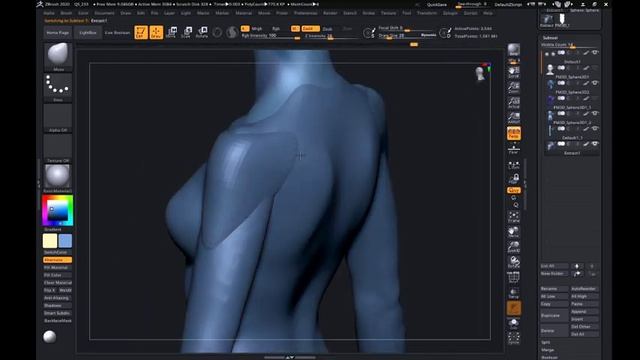Viewport: 640px width, 360px height.
Task: Expand the Boolean section
Action: coord(549,357)
